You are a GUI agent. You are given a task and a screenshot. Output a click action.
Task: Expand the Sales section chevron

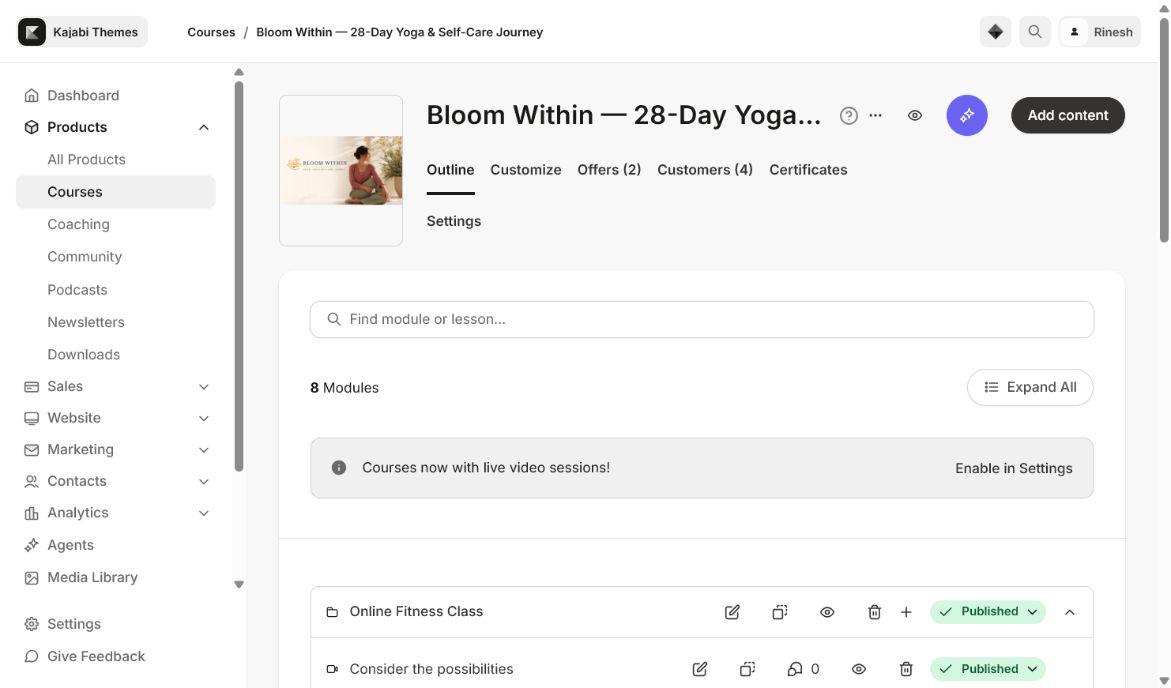coord(204,387)
